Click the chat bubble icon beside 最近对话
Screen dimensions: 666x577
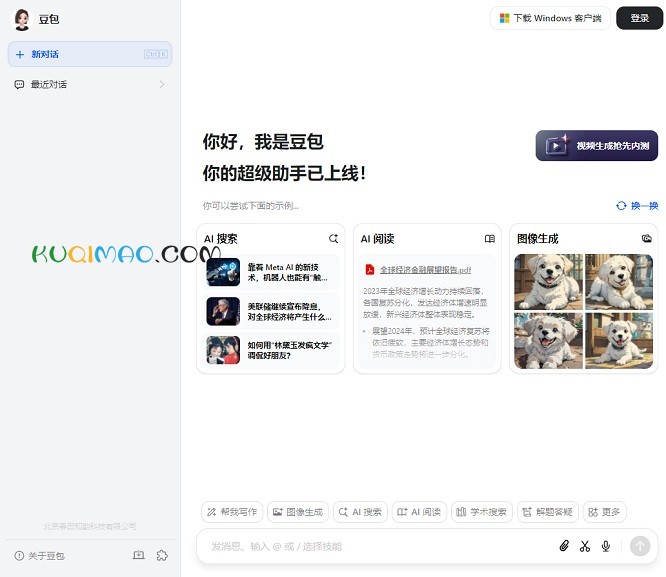19,85
